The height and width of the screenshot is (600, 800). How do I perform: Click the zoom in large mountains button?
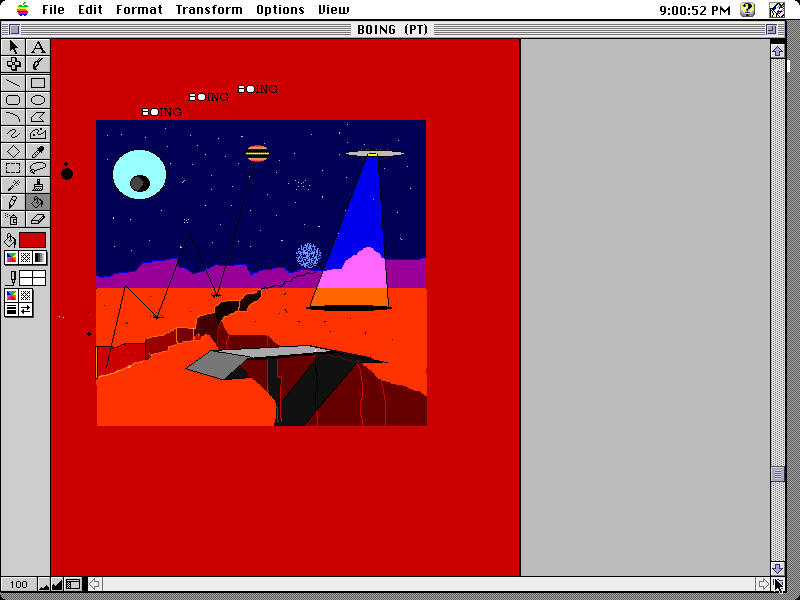pos(57,585)
